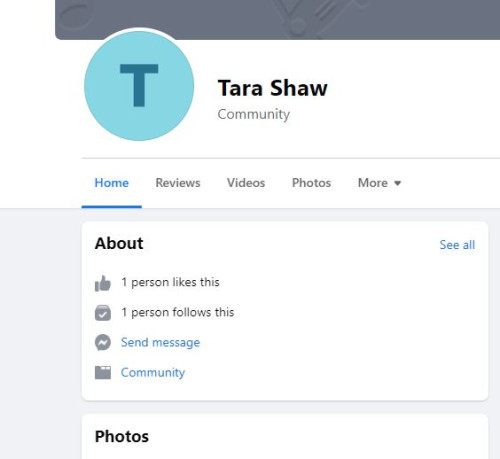
Task: Click the follows checkmark icon
Action: coord(103,313)
